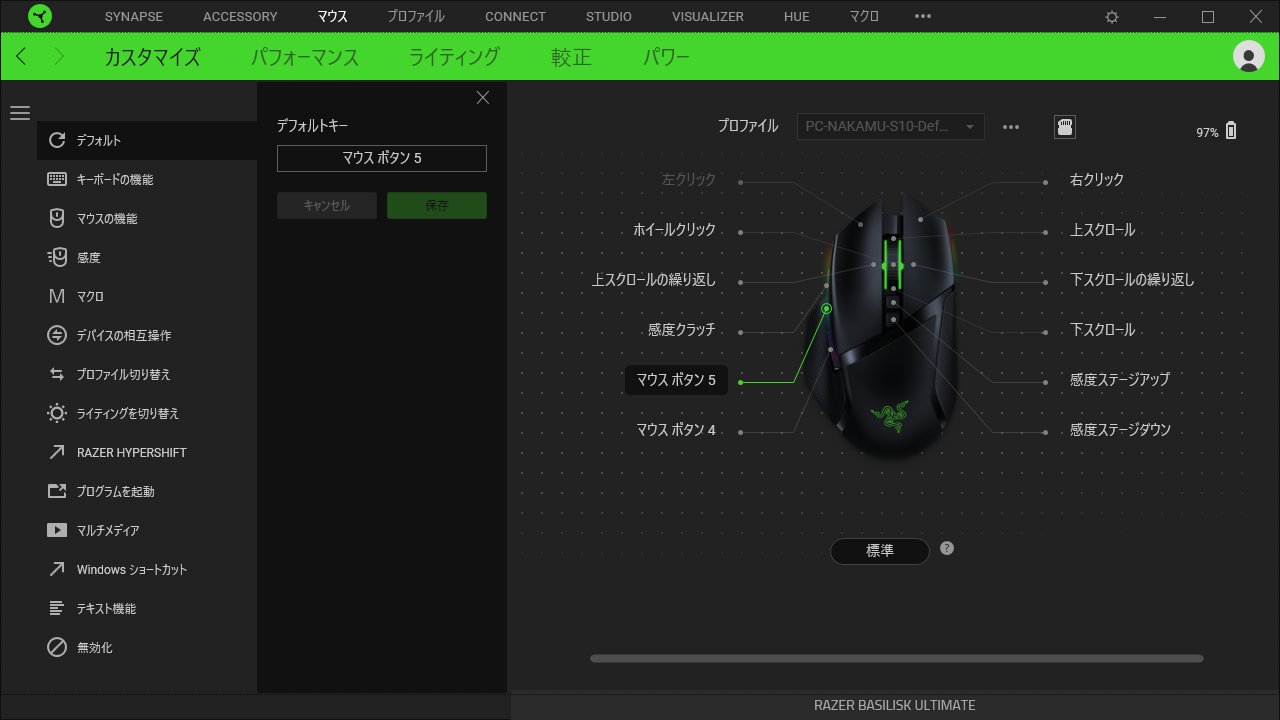Select the 下スクロールの繰り返し mapping label

(1132, 280)
